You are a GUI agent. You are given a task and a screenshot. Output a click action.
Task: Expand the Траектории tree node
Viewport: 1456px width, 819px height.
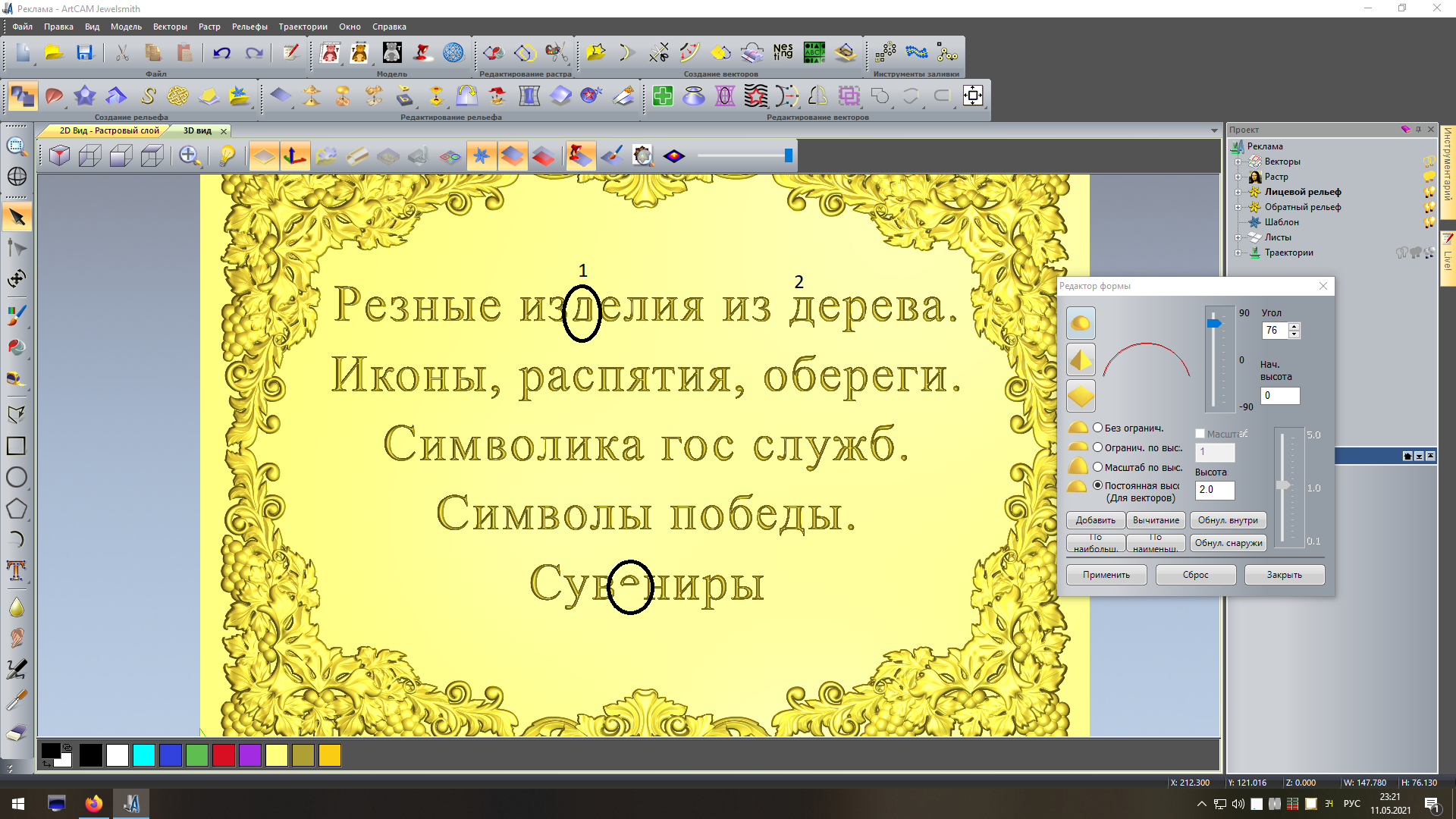point(1238,253)
